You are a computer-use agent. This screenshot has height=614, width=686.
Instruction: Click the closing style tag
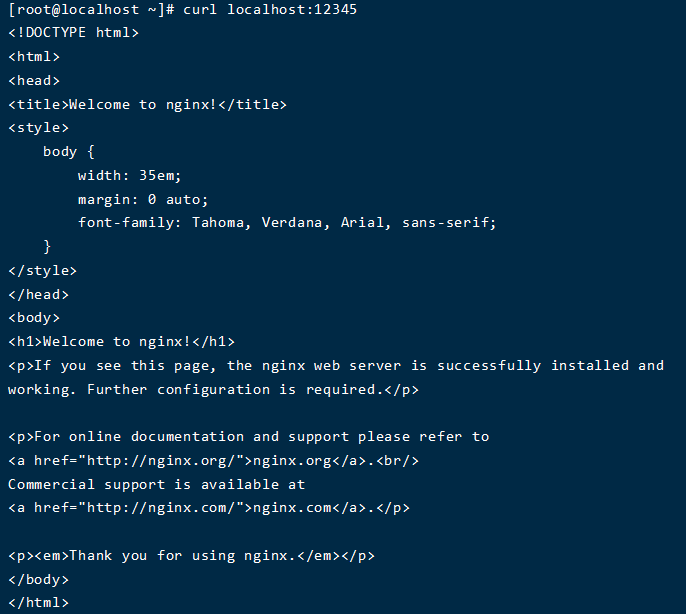[42, 270]
